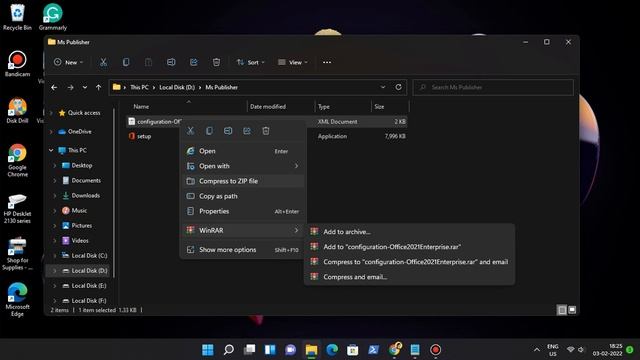This screenshot has height=360, width=640.
Task: Open Microsoft Store from the taskbar
Action: tap(353, 350)
